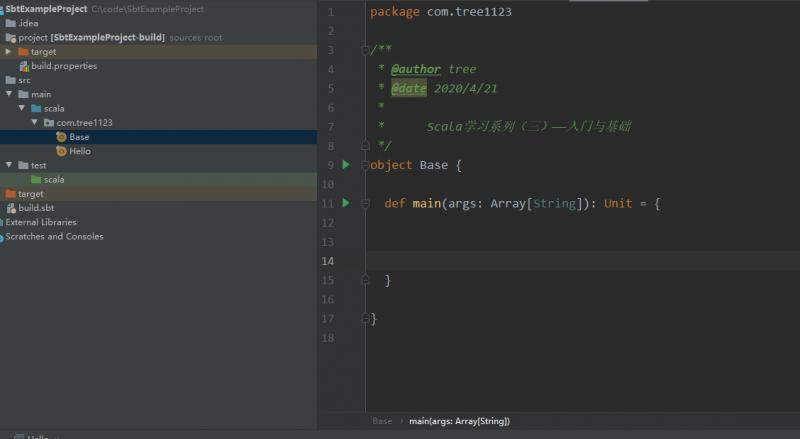Select External Libraries node
Viewport: 800px width, 439px height.
pyautogui.click(x=41, y=222)
